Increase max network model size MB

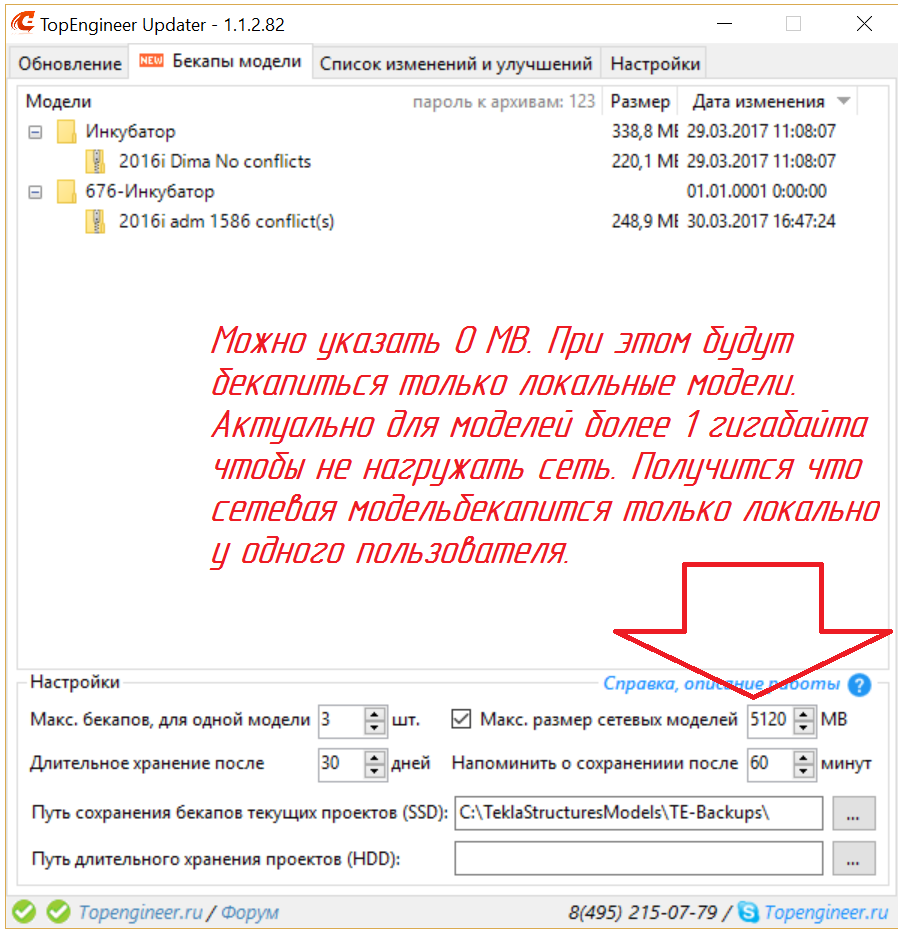(804, 714)
